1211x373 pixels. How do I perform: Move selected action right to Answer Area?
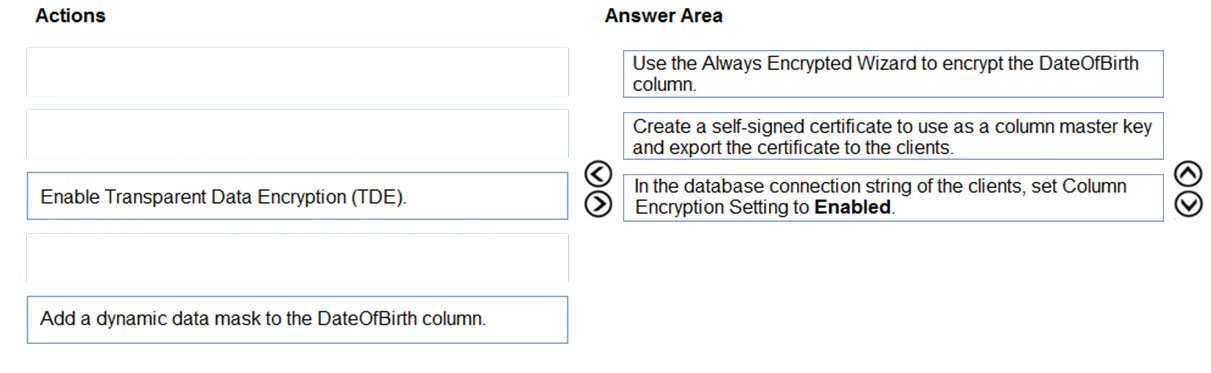pos(597,203)
